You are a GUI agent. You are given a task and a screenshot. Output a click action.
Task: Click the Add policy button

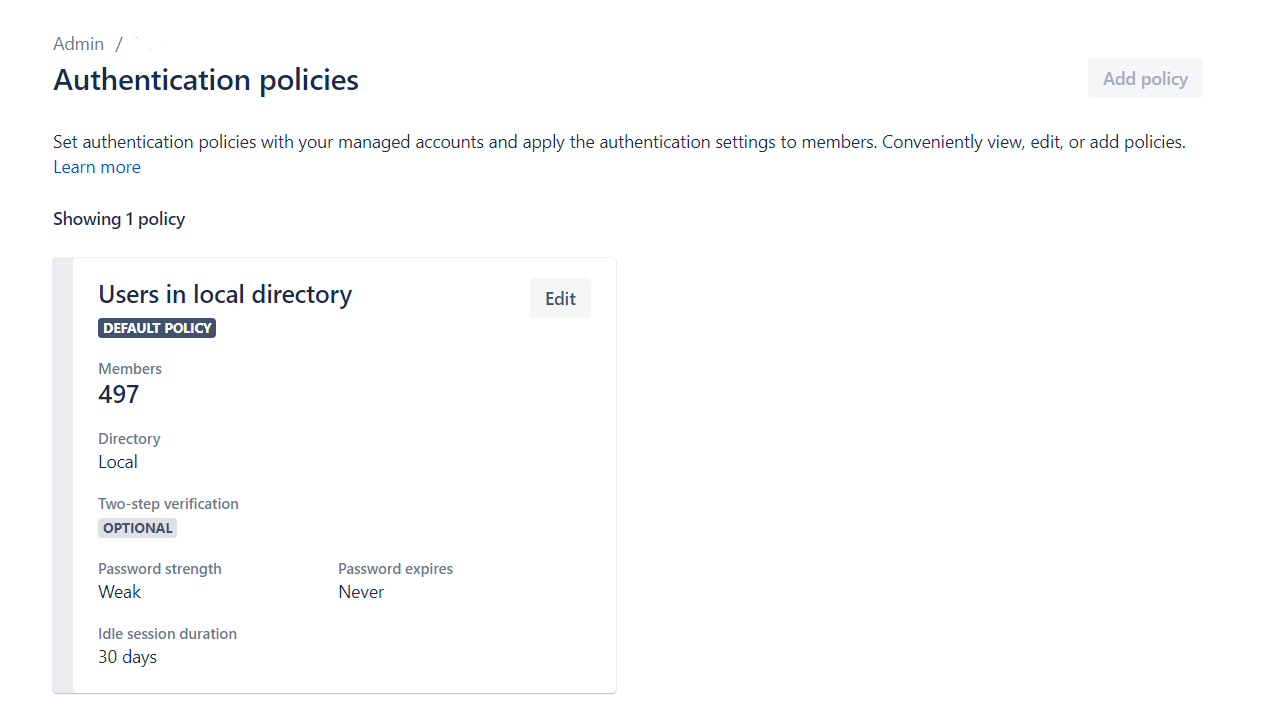pos(1145,78)
